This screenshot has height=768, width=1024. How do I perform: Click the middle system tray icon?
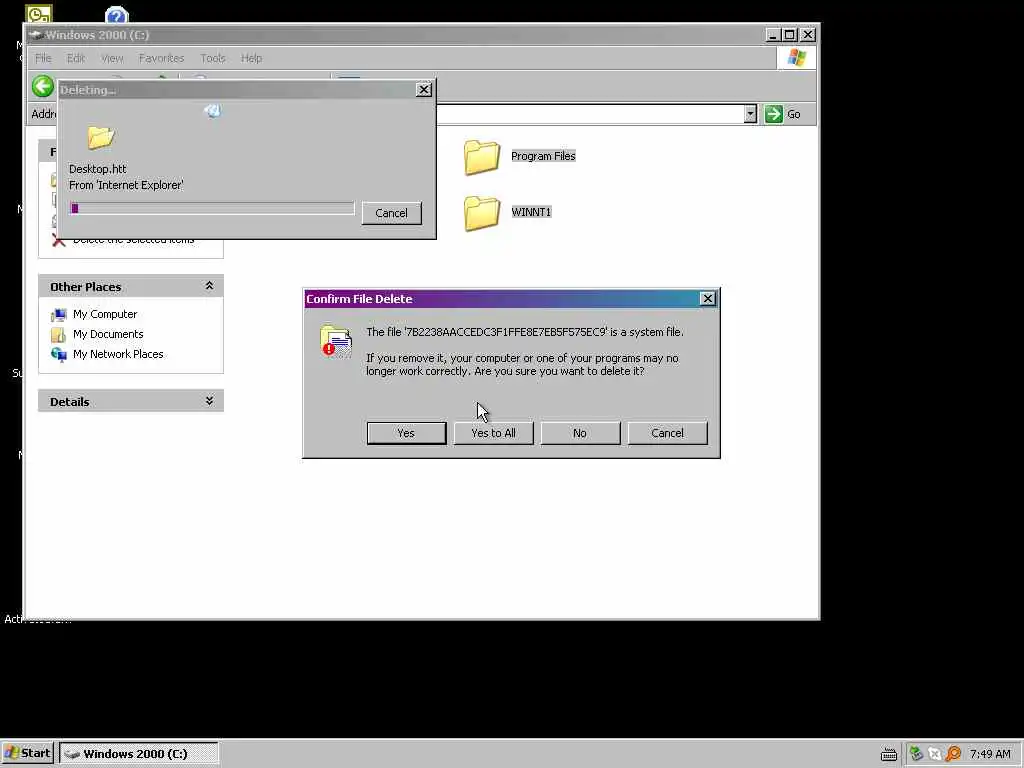click(935, 754)
